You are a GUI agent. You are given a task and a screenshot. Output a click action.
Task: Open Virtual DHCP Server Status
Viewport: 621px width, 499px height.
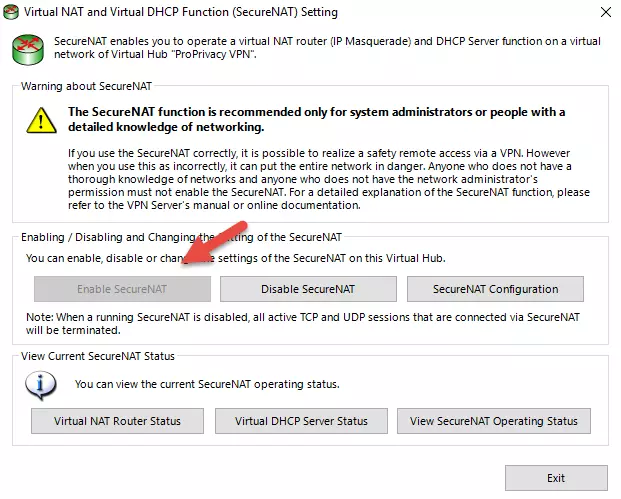[x=301, y=421]
